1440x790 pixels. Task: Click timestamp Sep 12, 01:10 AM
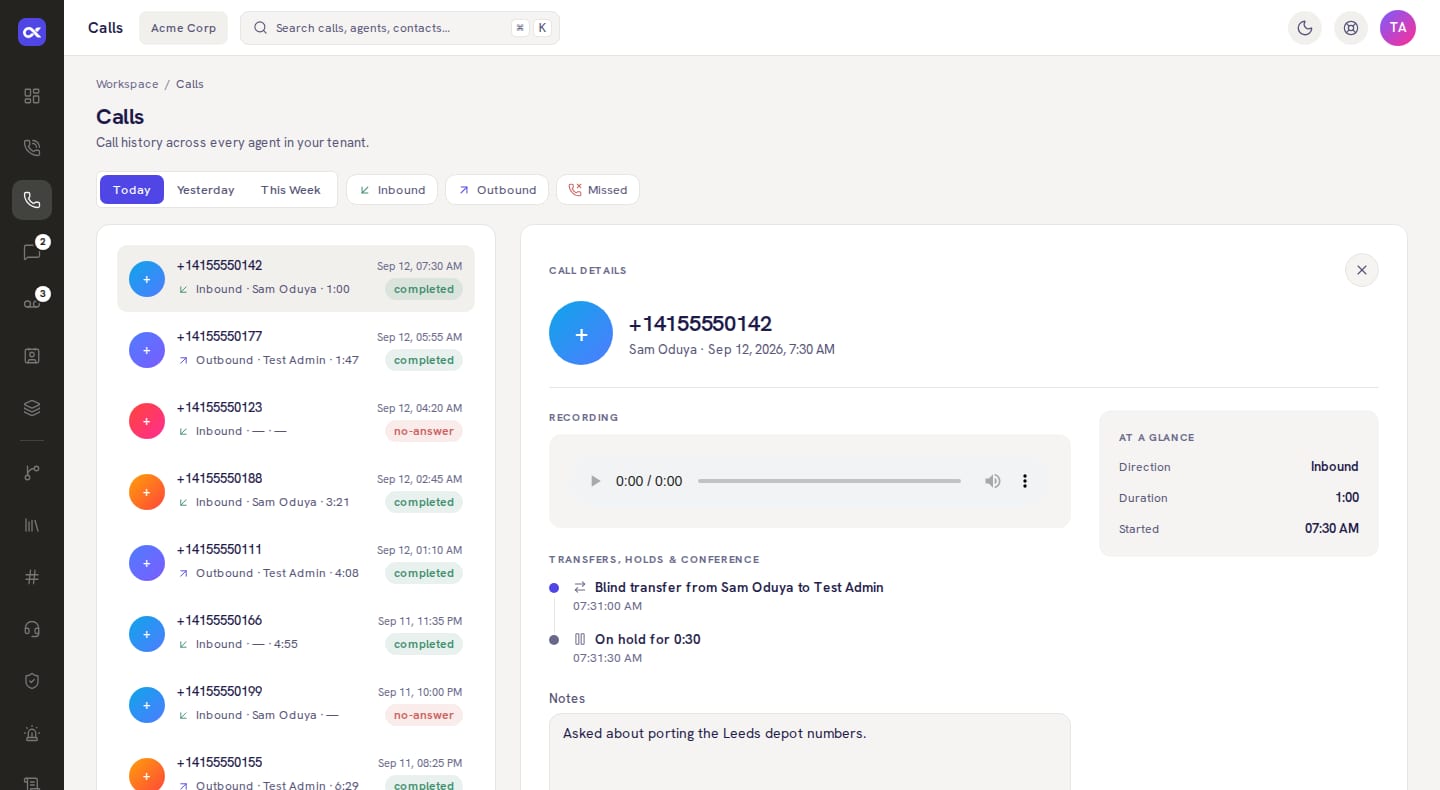coord(420,550)
